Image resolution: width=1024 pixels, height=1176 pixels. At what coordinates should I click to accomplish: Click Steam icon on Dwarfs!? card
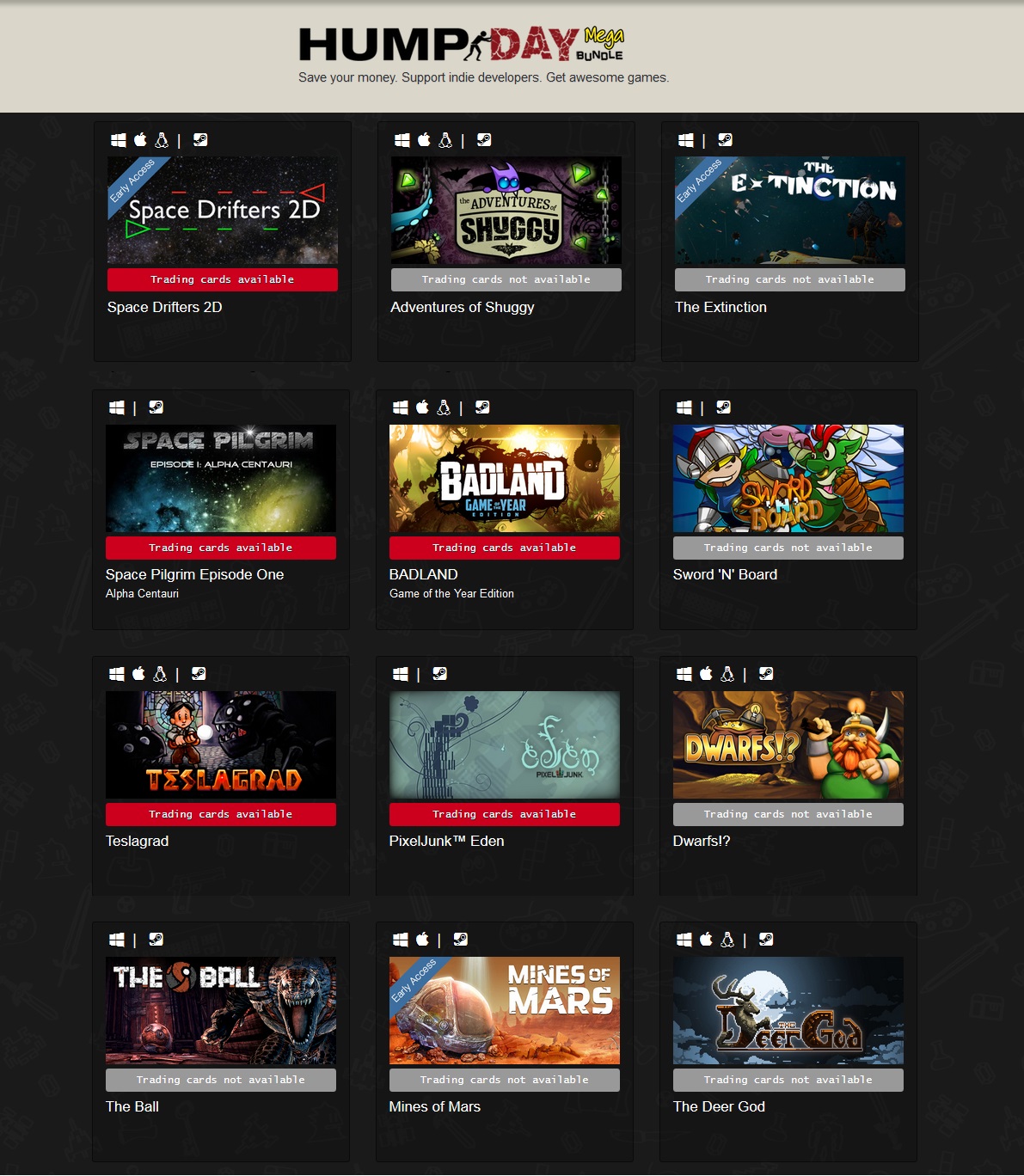[x=766, y=674]
